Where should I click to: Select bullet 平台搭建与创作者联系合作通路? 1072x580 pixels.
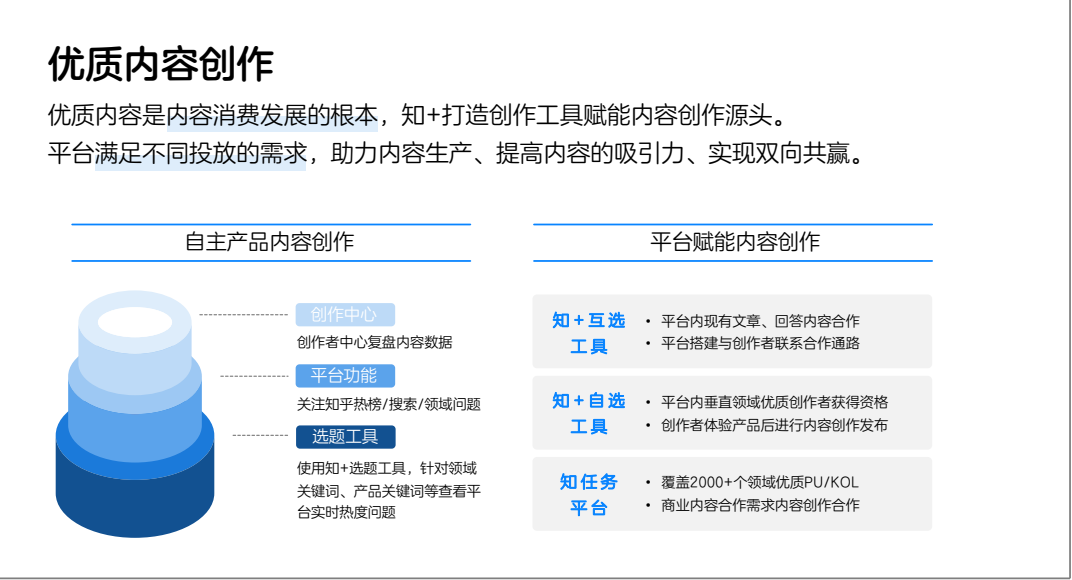click(x=760, y=343)
